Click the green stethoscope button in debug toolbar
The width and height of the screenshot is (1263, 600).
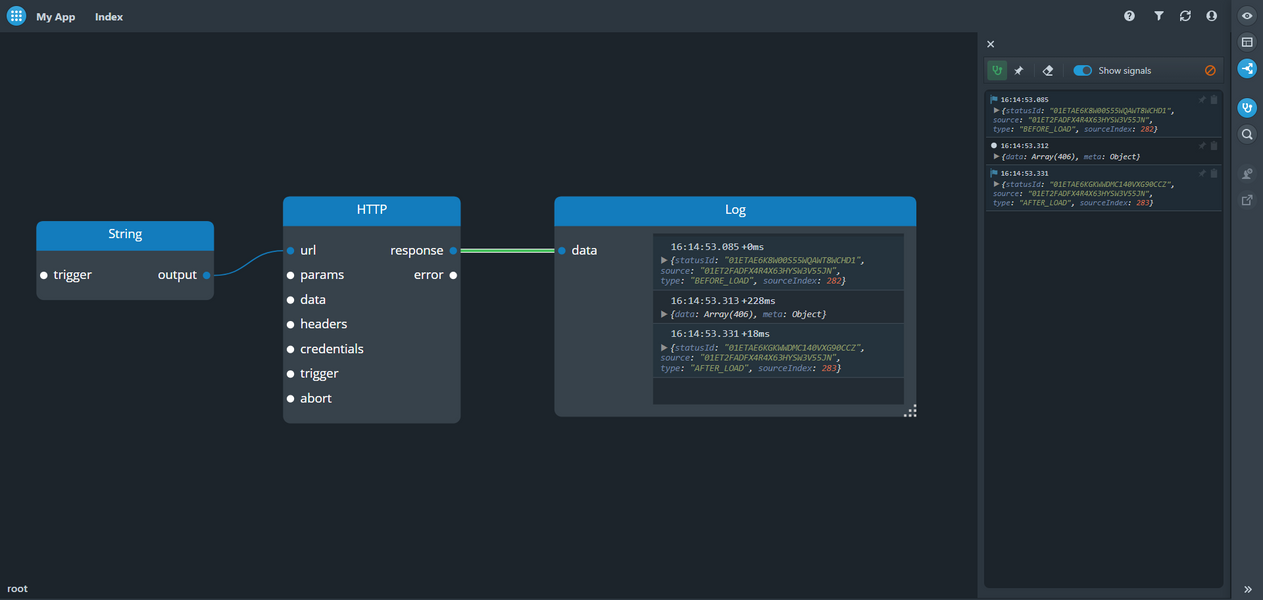tap(997, 71)
